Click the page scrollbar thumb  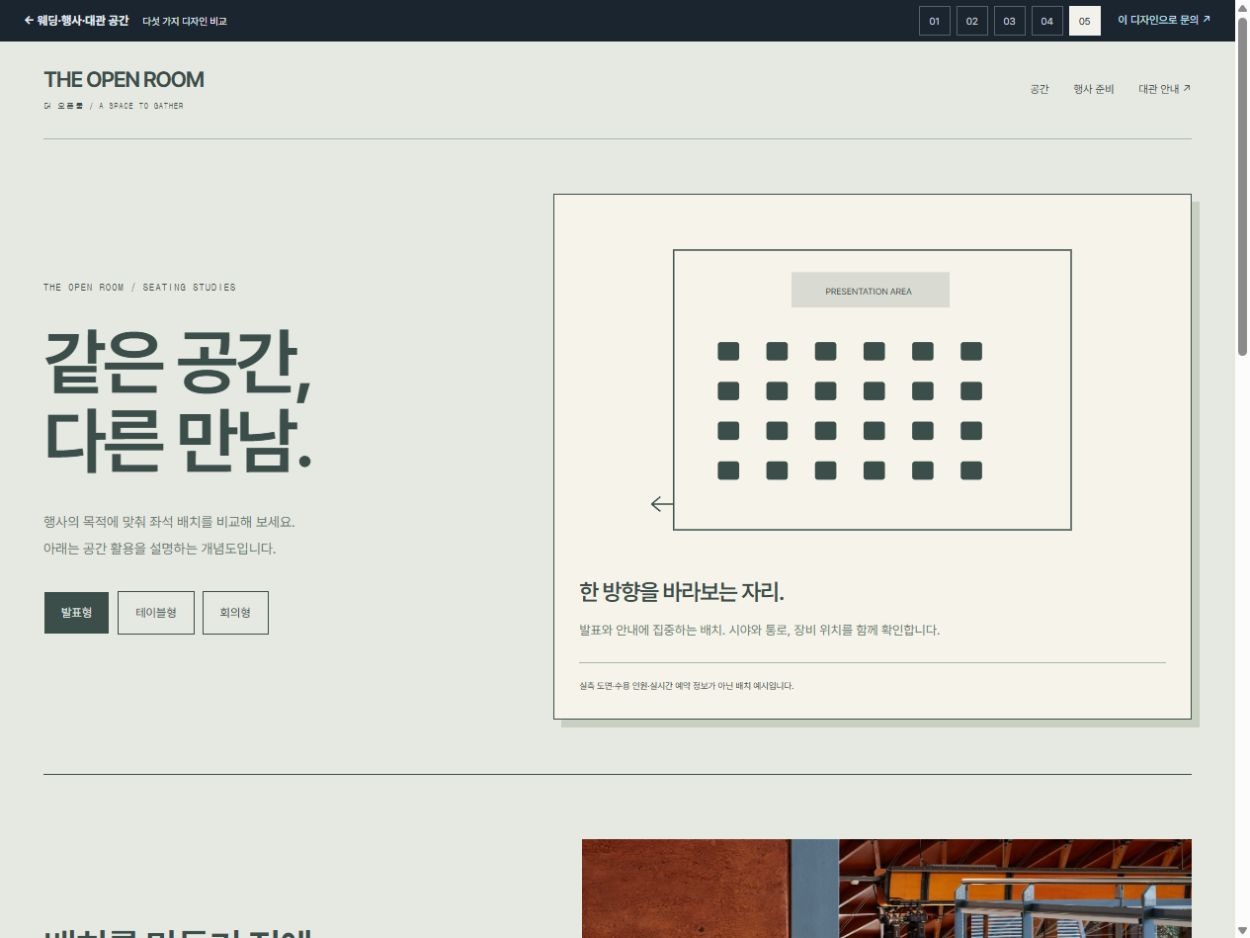pyautogui.click(x=1243, y=186)
